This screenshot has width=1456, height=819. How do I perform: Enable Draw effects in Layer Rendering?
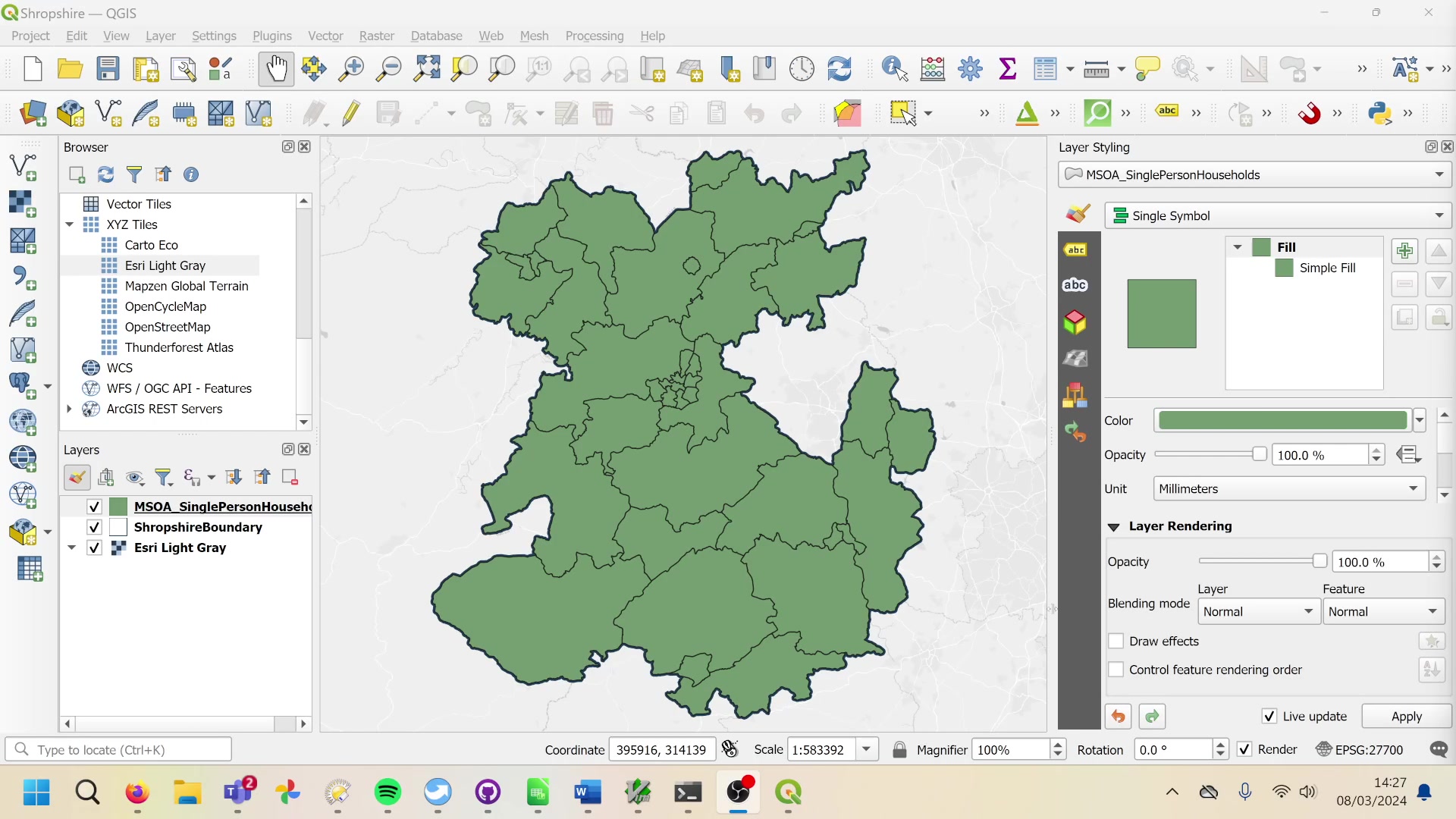pos(1117,641)
